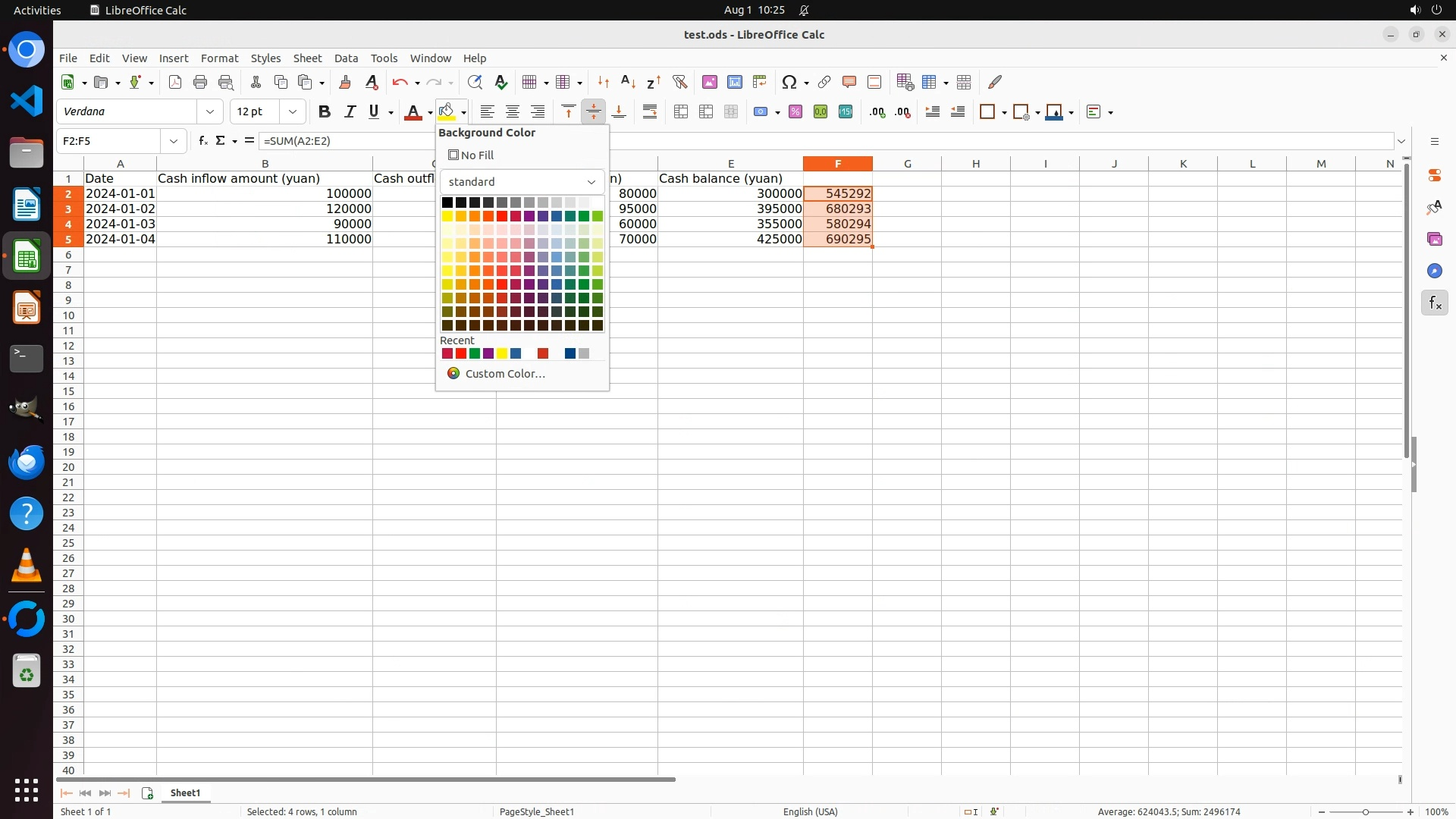Toggle Bold formatting
The image size is (1456, 819).
coord(325,112)
